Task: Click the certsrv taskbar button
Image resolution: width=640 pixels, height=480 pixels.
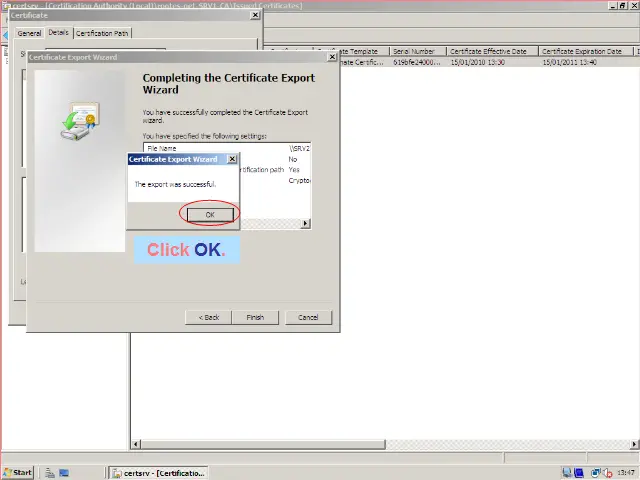Action: pyautogui.click(x=159, y=472)
